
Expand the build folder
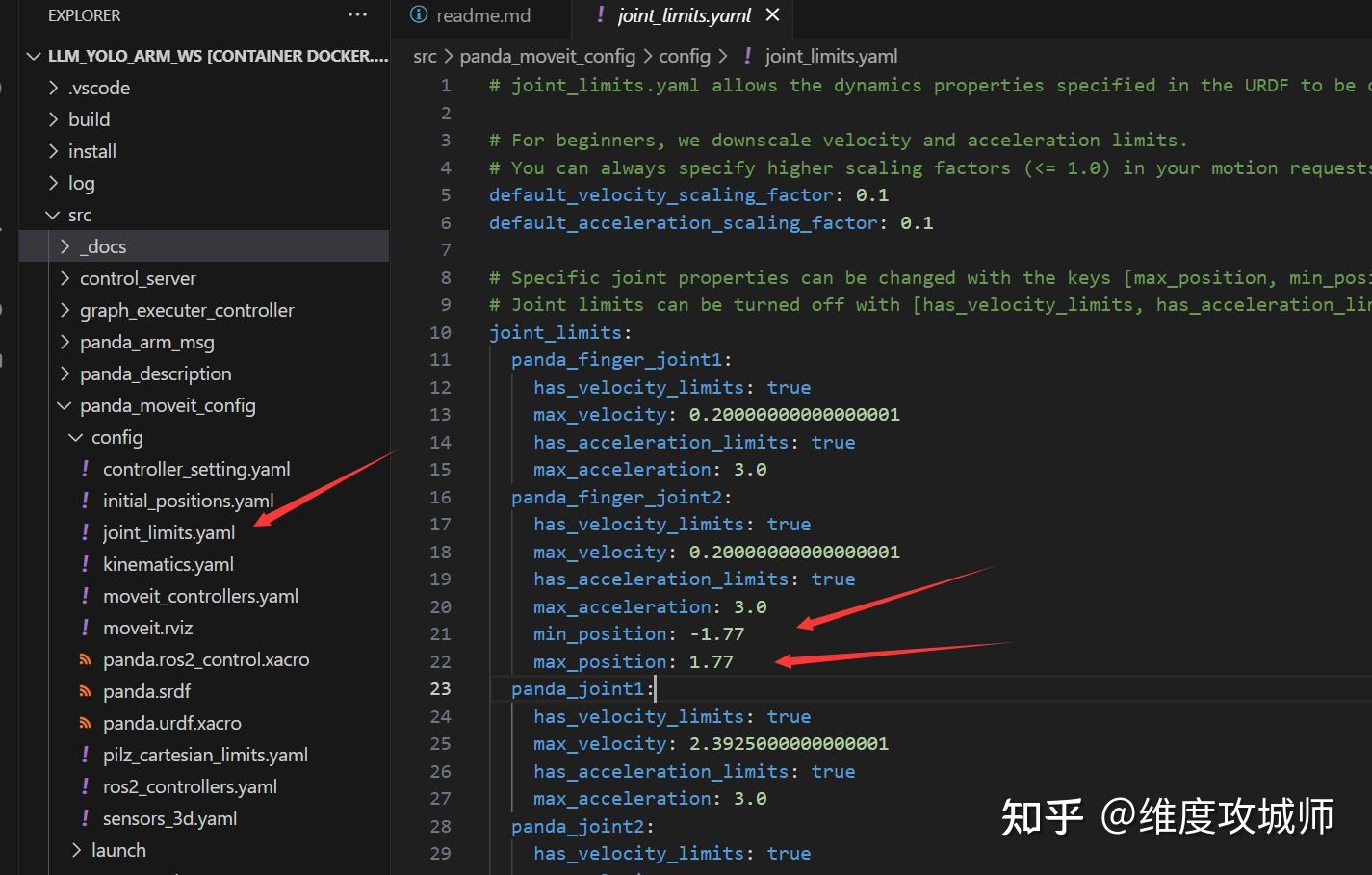55,118
